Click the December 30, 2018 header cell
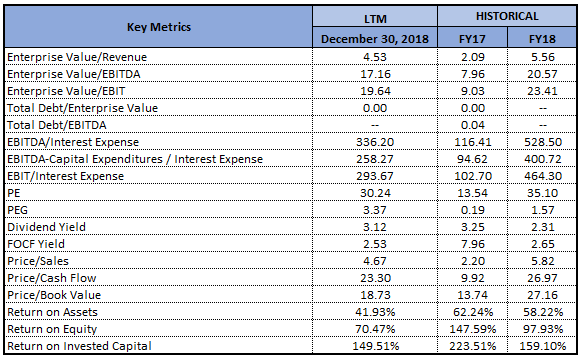 coord(375,39)
